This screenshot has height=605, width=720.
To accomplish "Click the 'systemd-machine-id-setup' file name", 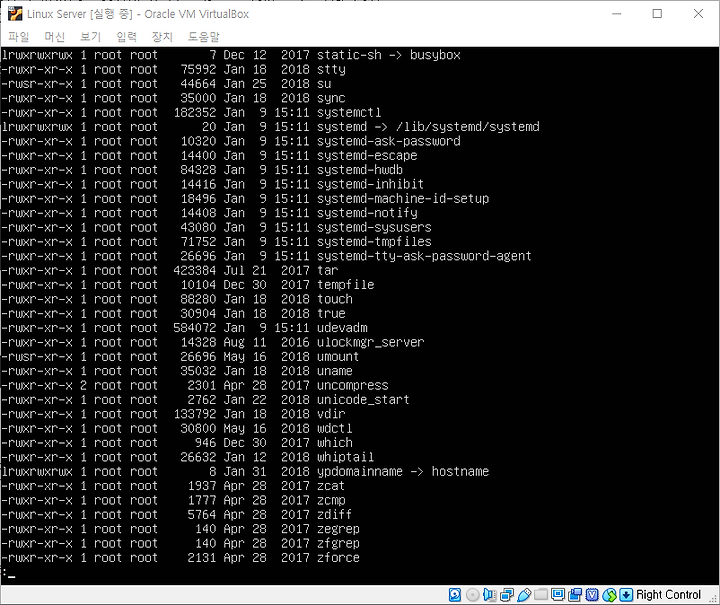I will click(403, 199).
